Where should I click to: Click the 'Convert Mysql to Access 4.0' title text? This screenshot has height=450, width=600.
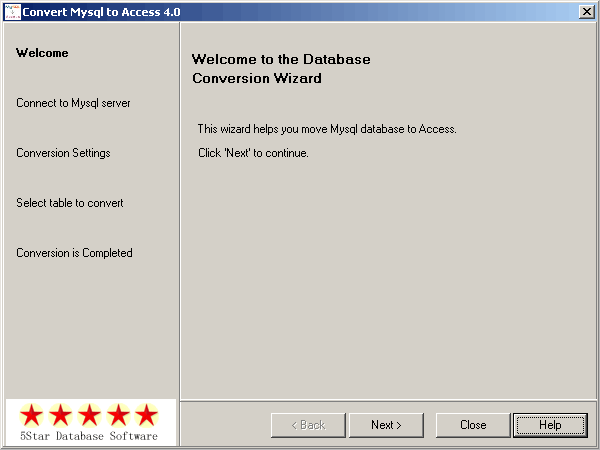point(101,12)
